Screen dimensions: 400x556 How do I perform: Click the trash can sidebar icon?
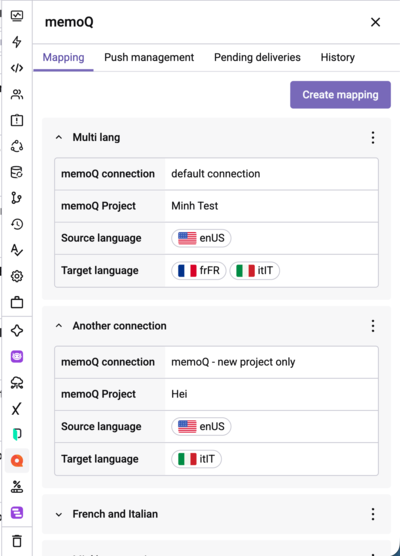(x=17, y=541)
